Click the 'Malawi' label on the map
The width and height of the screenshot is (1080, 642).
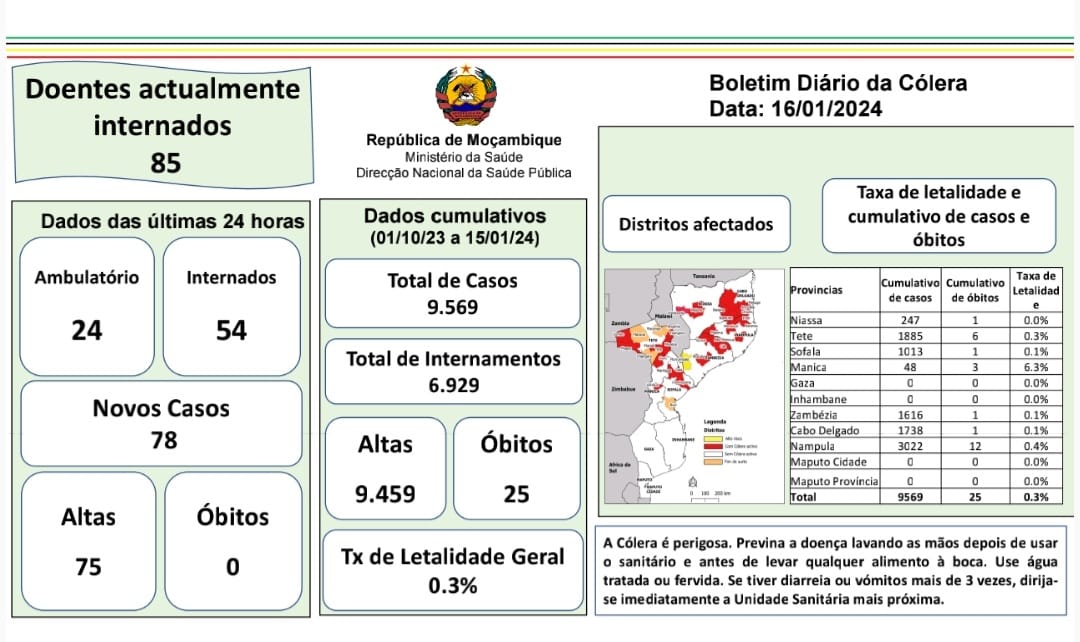[663, 316]
